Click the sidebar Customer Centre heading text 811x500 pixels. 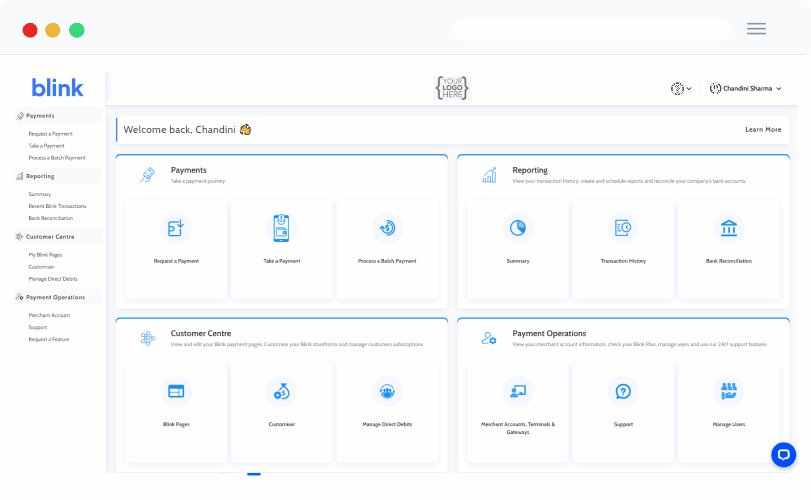click(50, 237)
